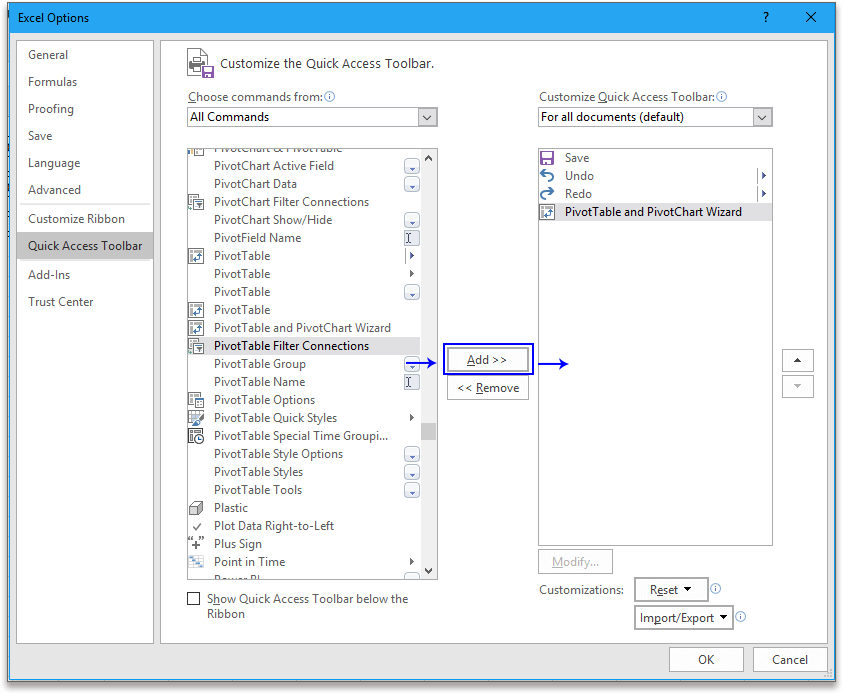Click info icon next to Customize Quick Access Toolbar
This screenshot has height=694, width=843.
pos(721,97)
